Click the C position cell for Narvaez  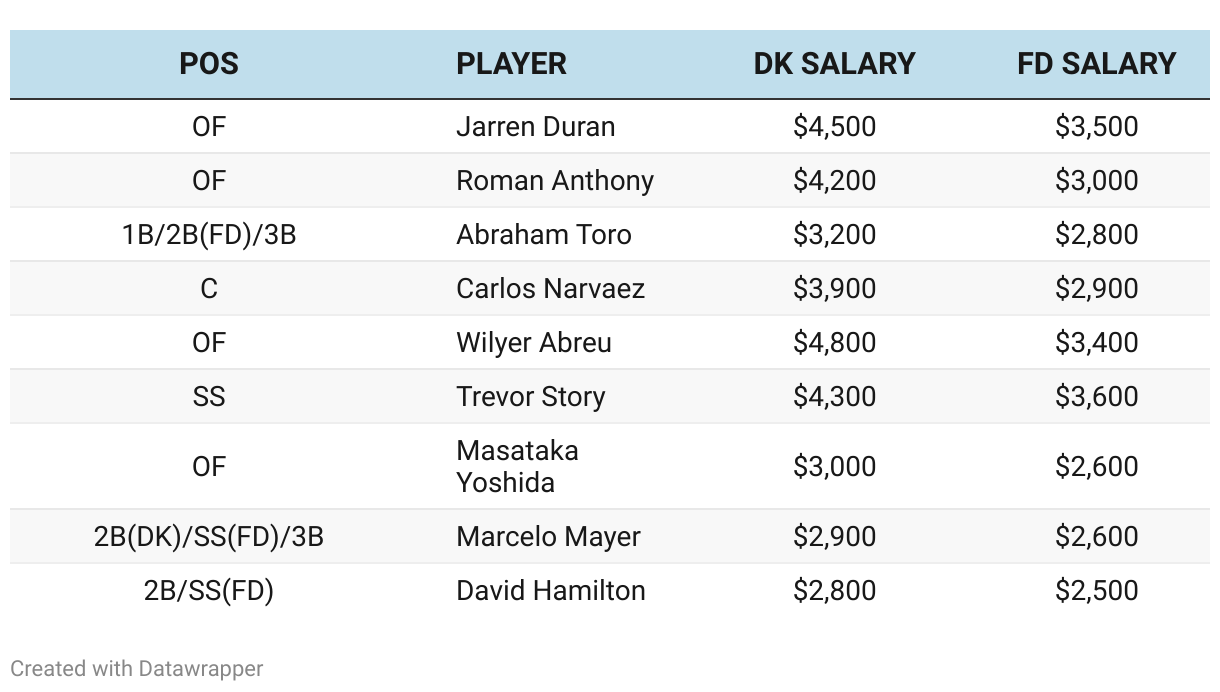[x=209, y=289]
